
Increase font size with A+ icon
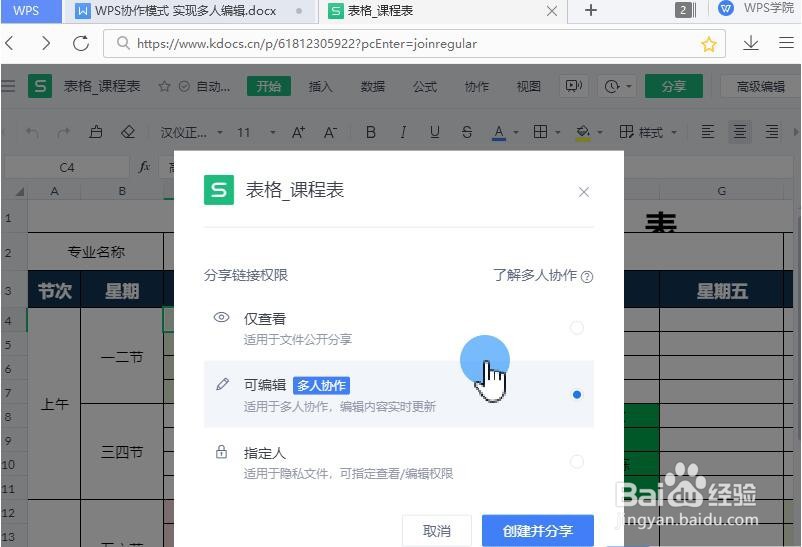pyautogui.click(x=298, y=133)
